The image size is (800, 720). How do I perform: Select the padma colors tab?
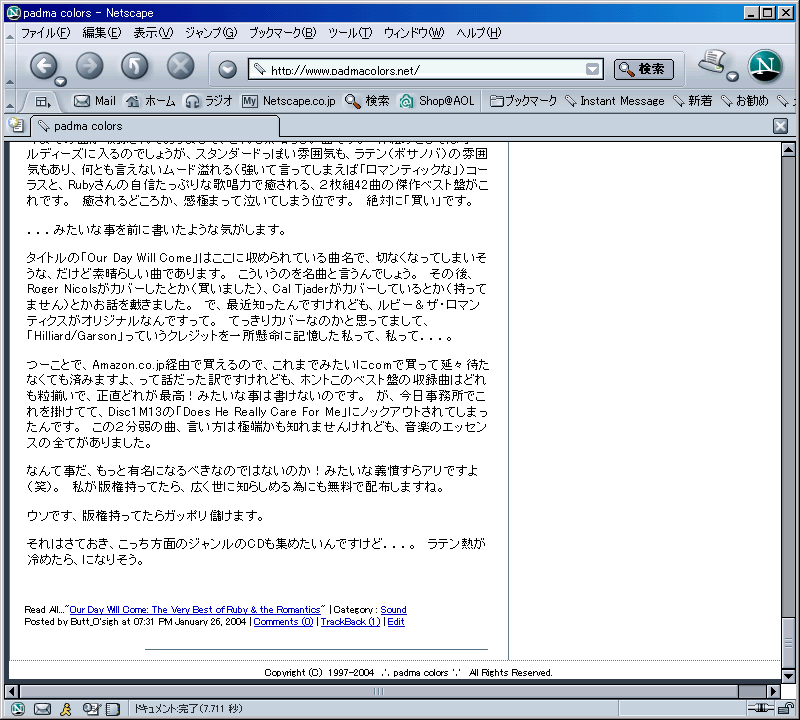click(x=155, y=126)
